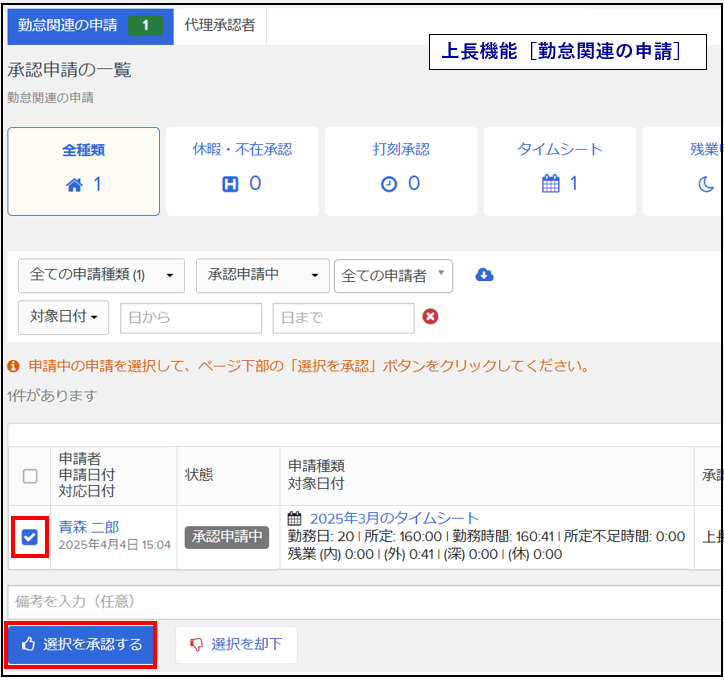Open the 対象日付 dropdown
The width and height of the screenshot is (724, 680).
tap(63, 317)
